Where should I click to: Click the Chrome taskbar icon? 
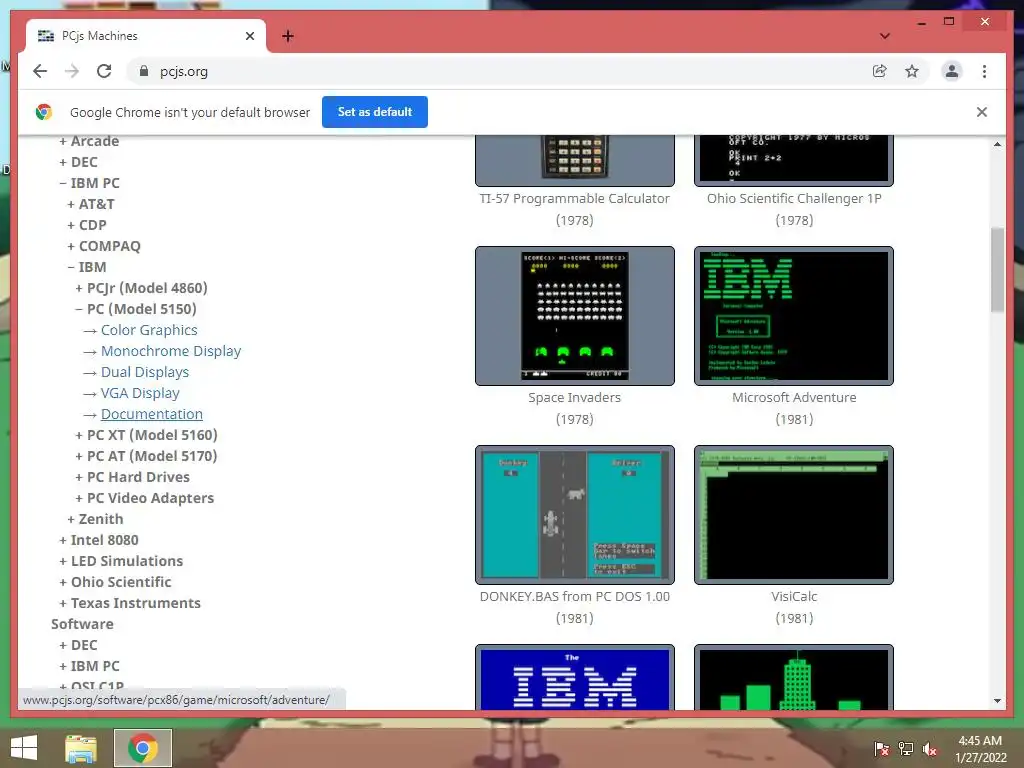coord(143,748)
